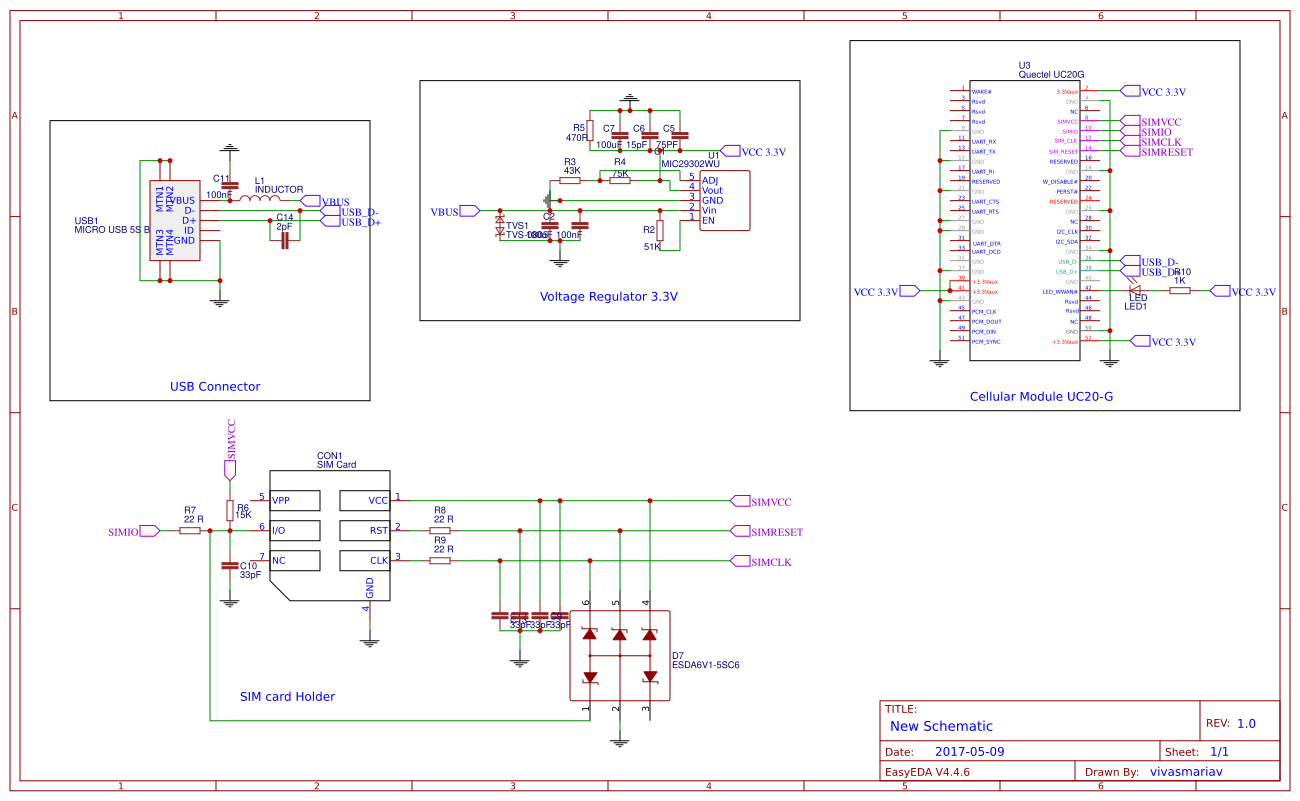Select the ESDA6V1-5SC6 diode array D7

620,655
